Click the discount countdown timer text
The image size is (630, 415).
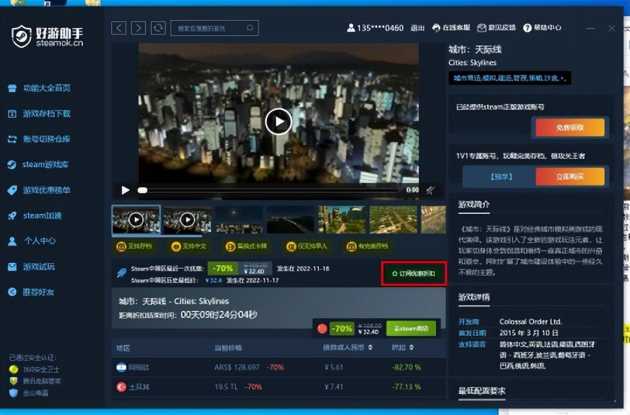(x=219, y=315)
